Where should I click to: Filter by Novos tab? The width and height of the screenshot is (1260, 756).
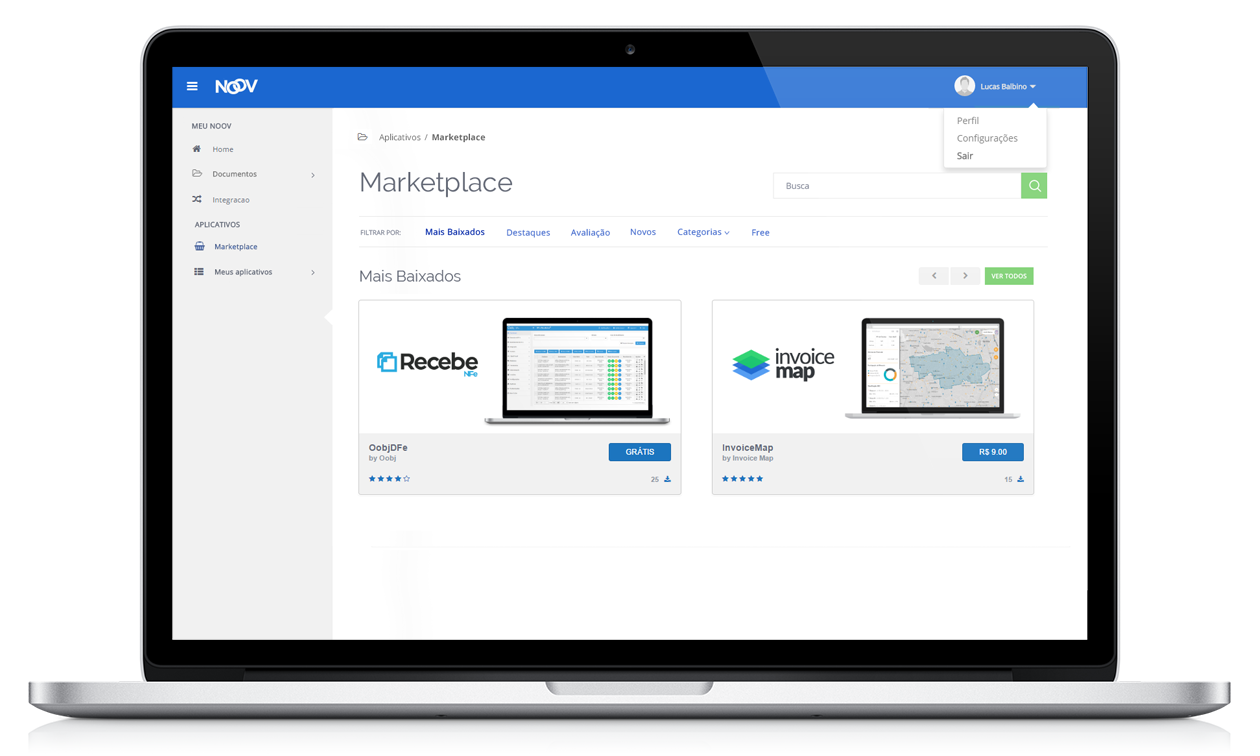pyautogui.click(x=643, y=232)
